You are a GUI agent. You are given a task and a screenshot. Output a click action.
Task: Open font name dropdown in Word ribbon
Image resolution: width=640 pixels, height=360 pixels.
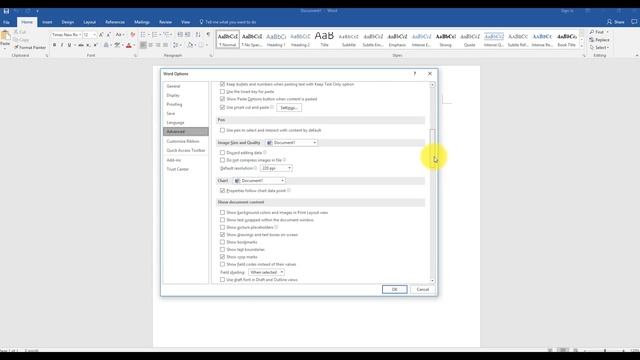tap(80, 35)
